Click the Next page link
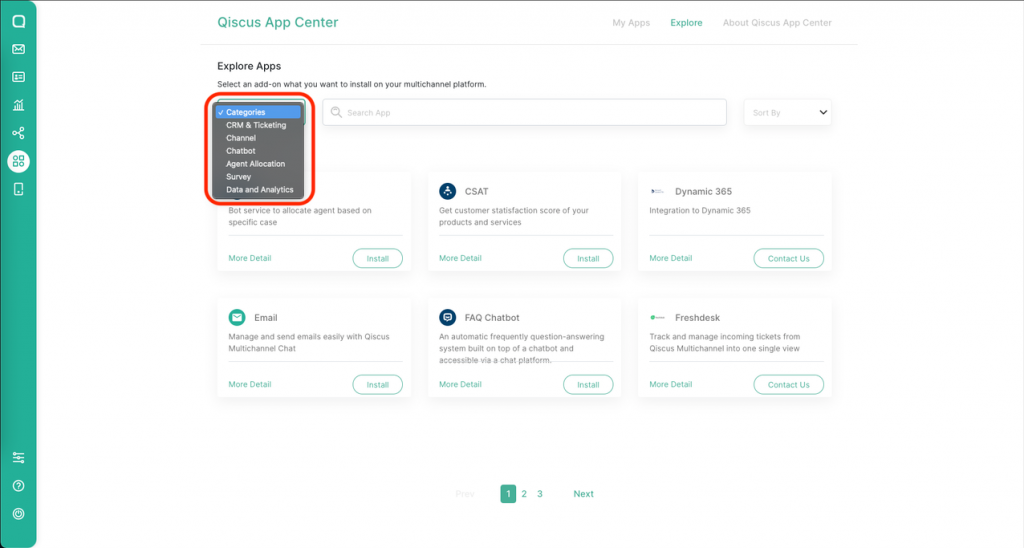Screen dimensions: 1024x548 [583, 494]
